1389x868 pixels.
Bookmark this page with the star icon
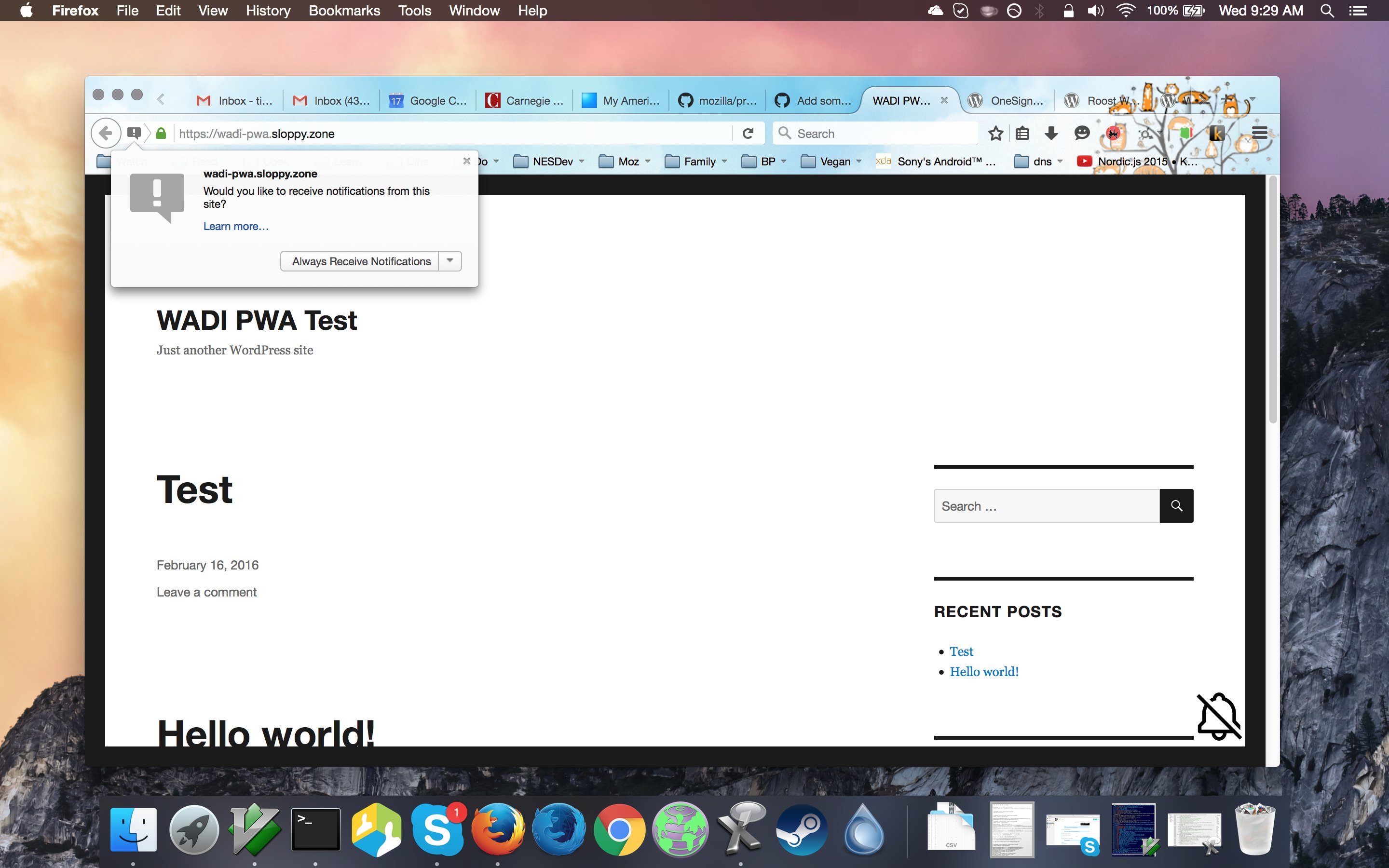(x=996, y=133)
